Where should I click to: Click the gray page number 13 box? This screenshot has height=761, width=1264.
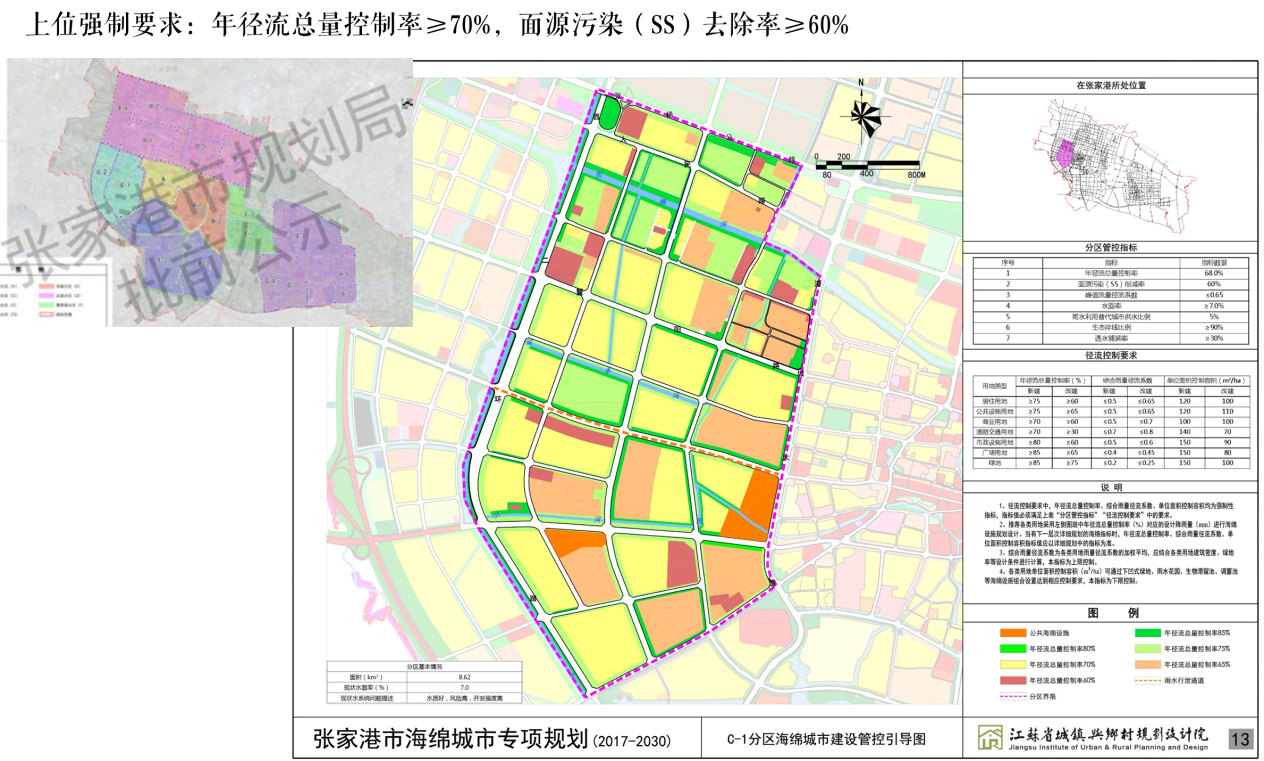point(1240,739)
